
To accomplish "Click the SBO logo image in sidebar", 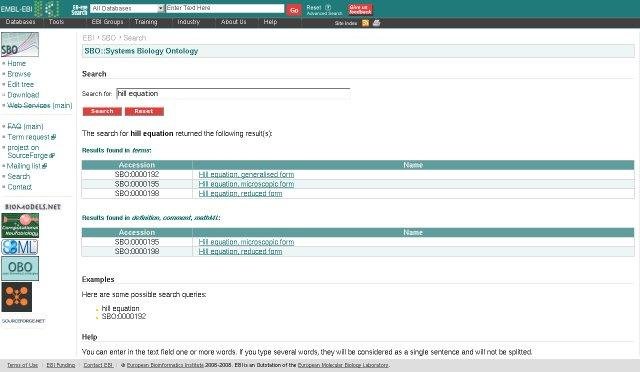I will (x=20, y=45).
